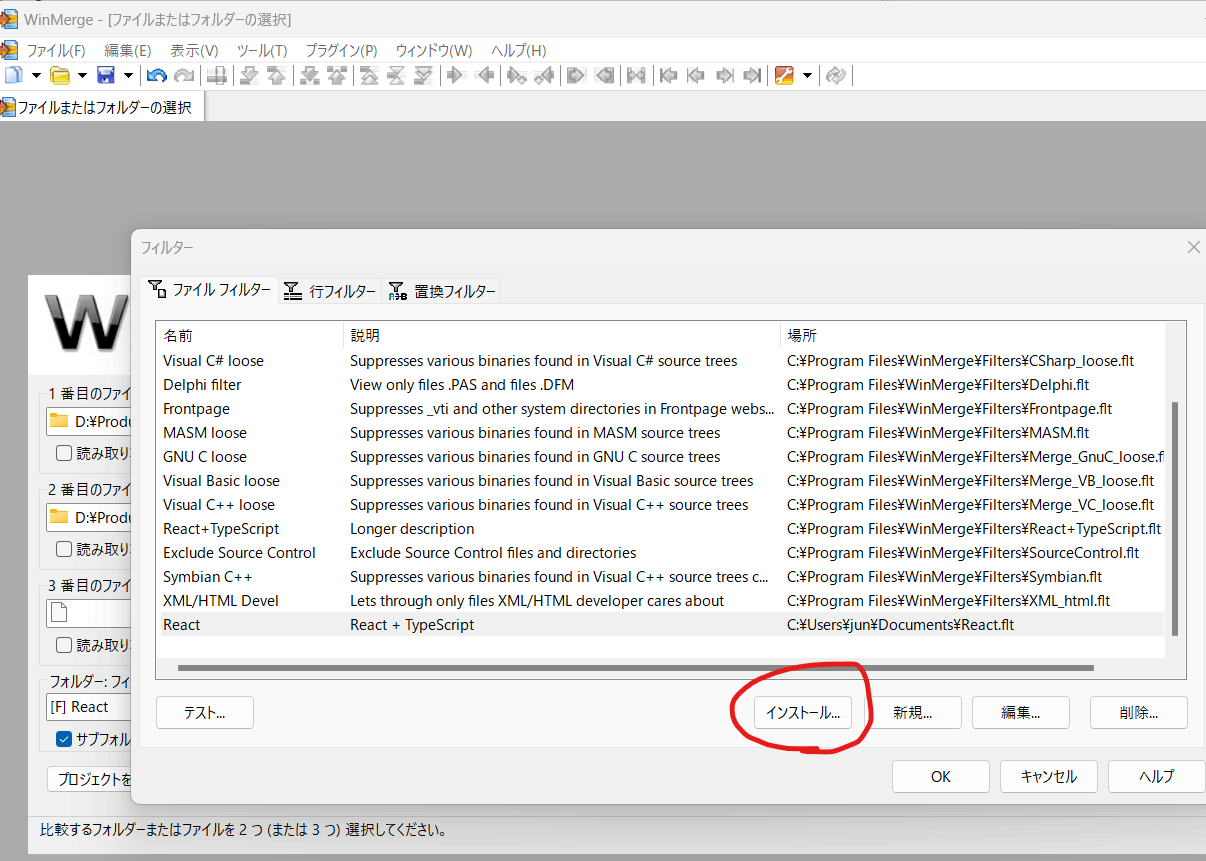Click the left arrow with leading bar icon
Image resolution: width=1206 pixels, height=861 pixels.
point(668,75)
